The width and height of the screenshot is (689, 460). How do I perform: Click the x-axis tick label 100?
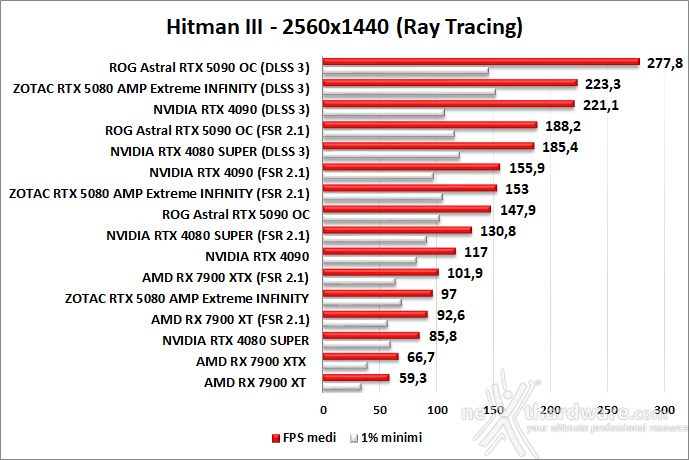click(437, 410)
